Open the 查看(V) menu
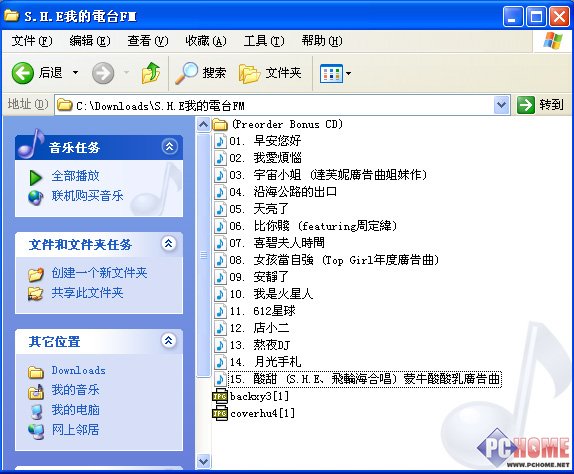Viewport: 574px width, 474px height. (148, 40)
